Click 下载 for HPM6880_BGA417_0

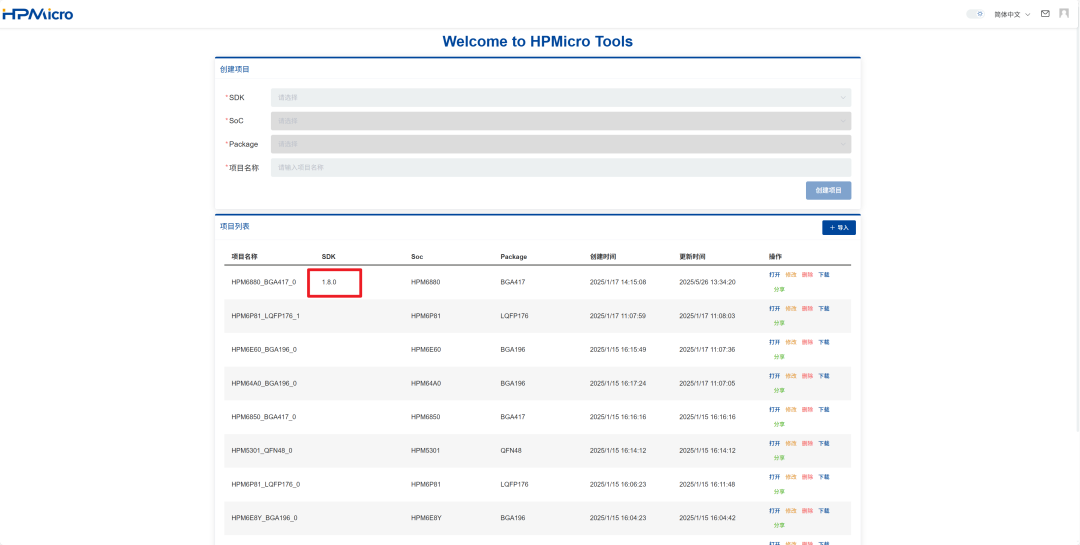click(824, 274)
